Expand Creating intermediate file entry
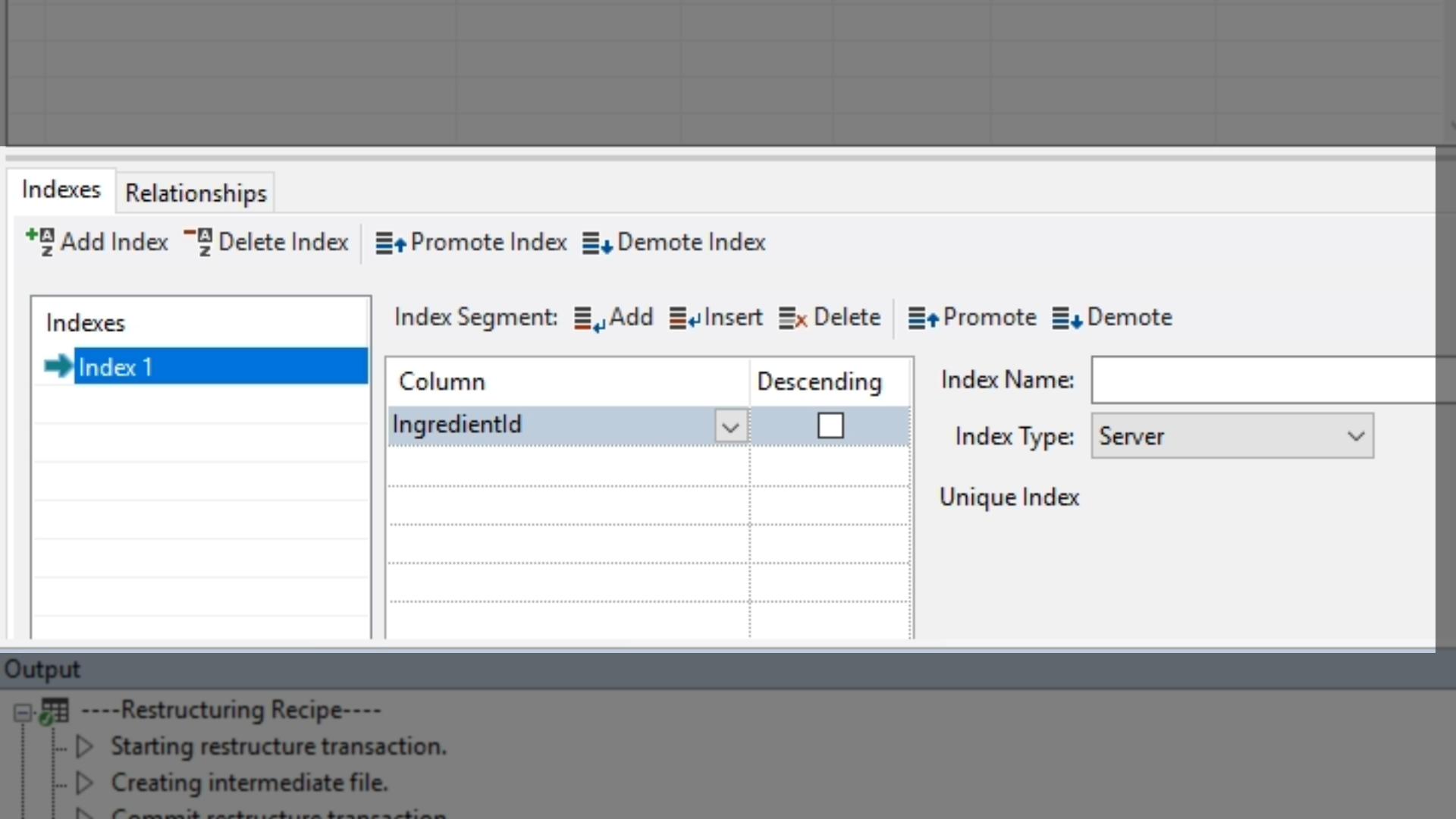Image resolution: width=1456 pixels, height=819 pixels. click(85, 782)
